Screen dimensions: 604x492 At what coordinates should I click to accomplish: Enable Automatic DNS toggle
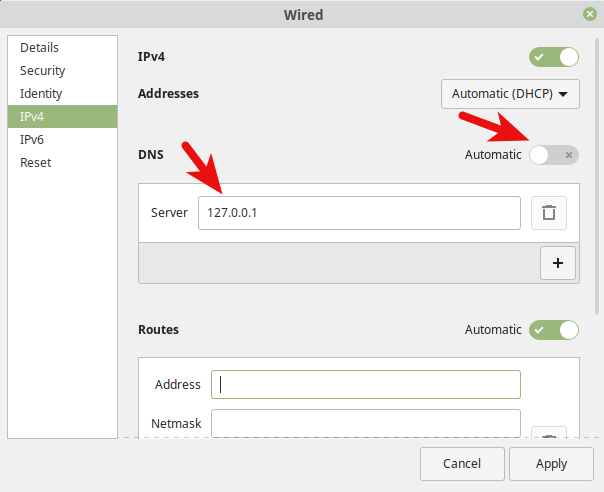point(554,155)
